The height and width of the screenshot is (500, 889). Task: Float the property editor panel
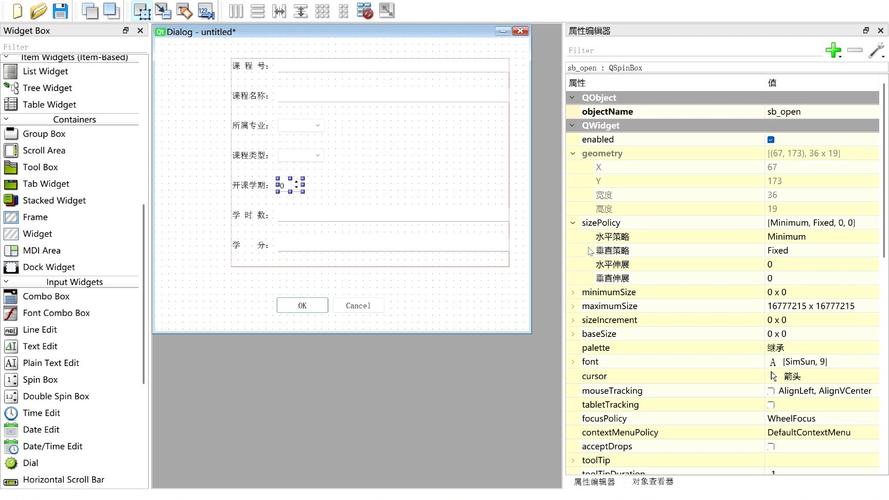point(865,31)
